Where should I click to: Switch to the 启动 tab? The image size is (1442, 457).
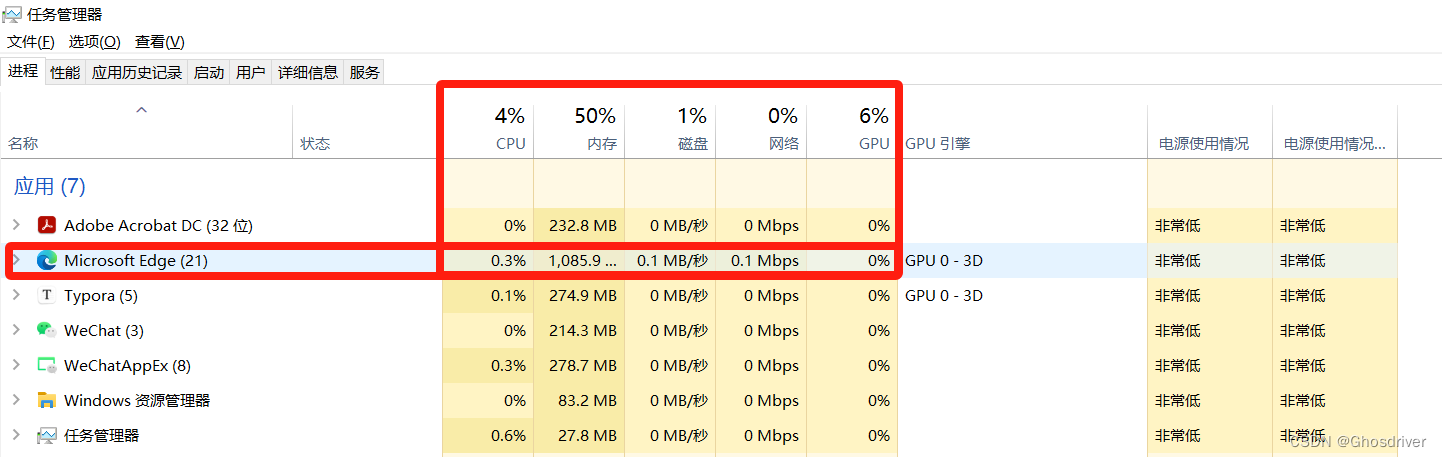209,72
